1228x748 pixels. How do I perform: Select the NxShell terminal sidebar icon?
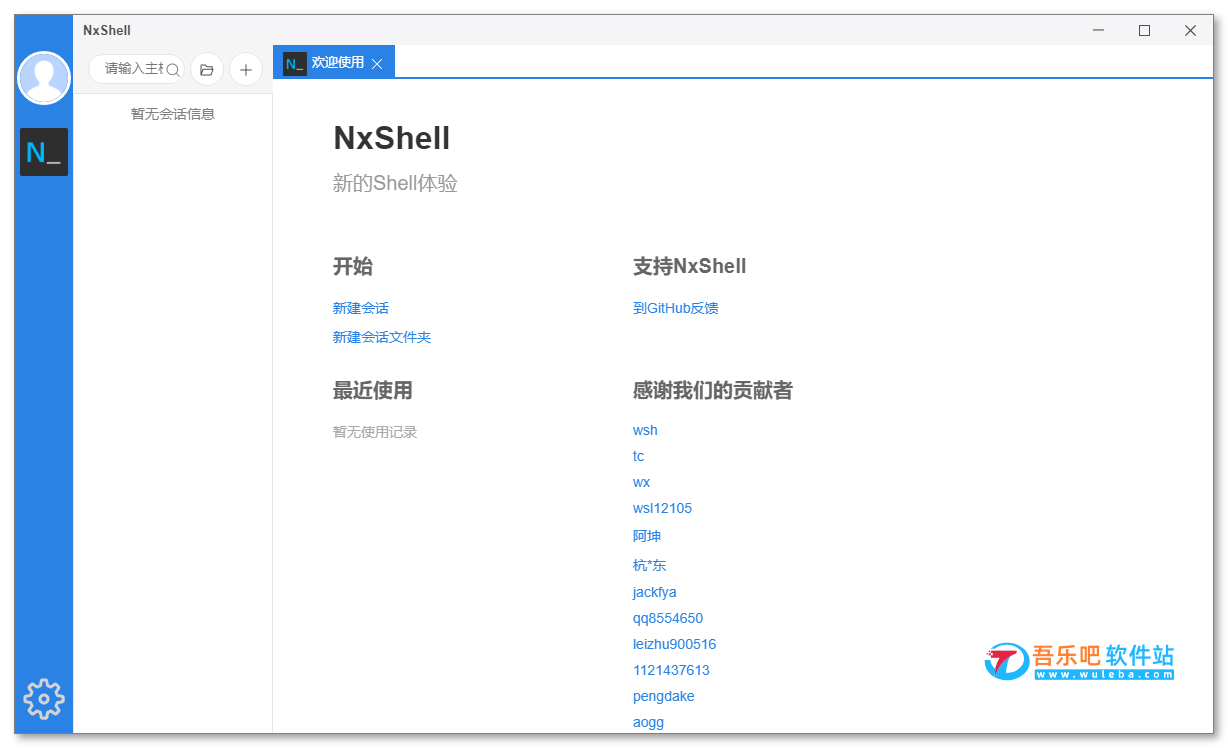44,152
